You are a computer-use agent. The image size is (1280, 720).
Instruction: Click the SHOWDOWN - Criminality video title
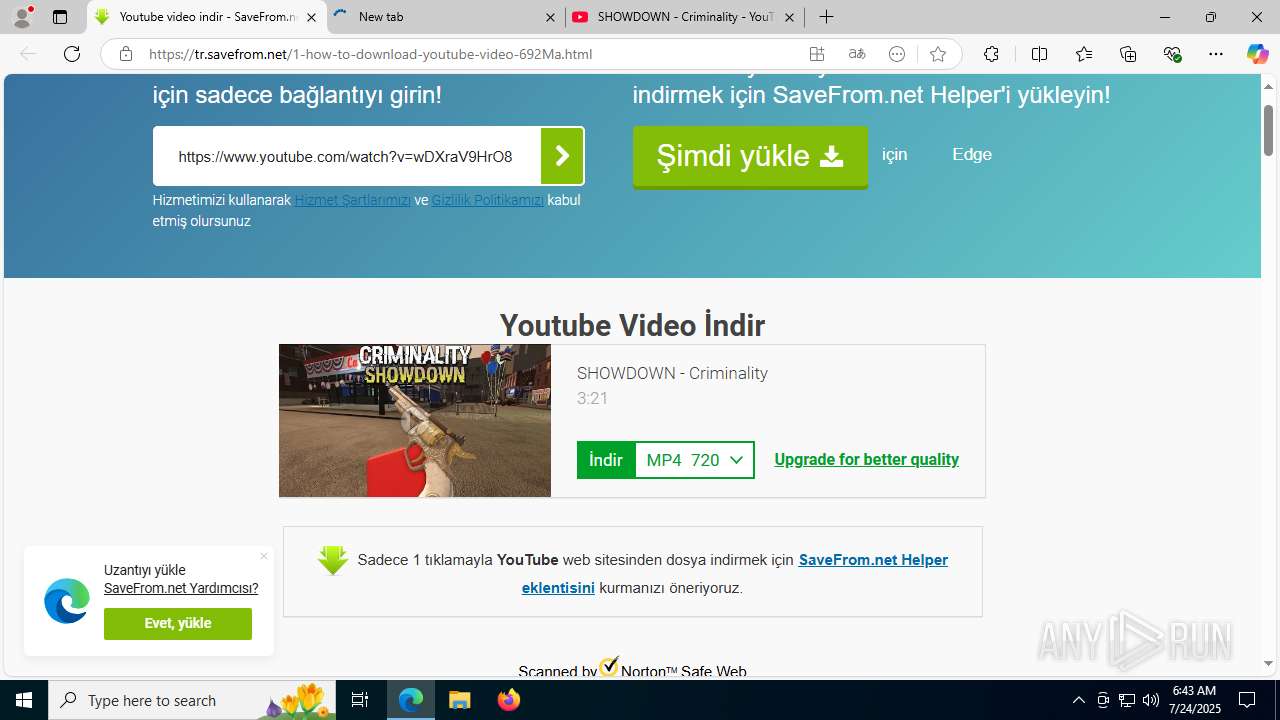click(x=672, y=373)
